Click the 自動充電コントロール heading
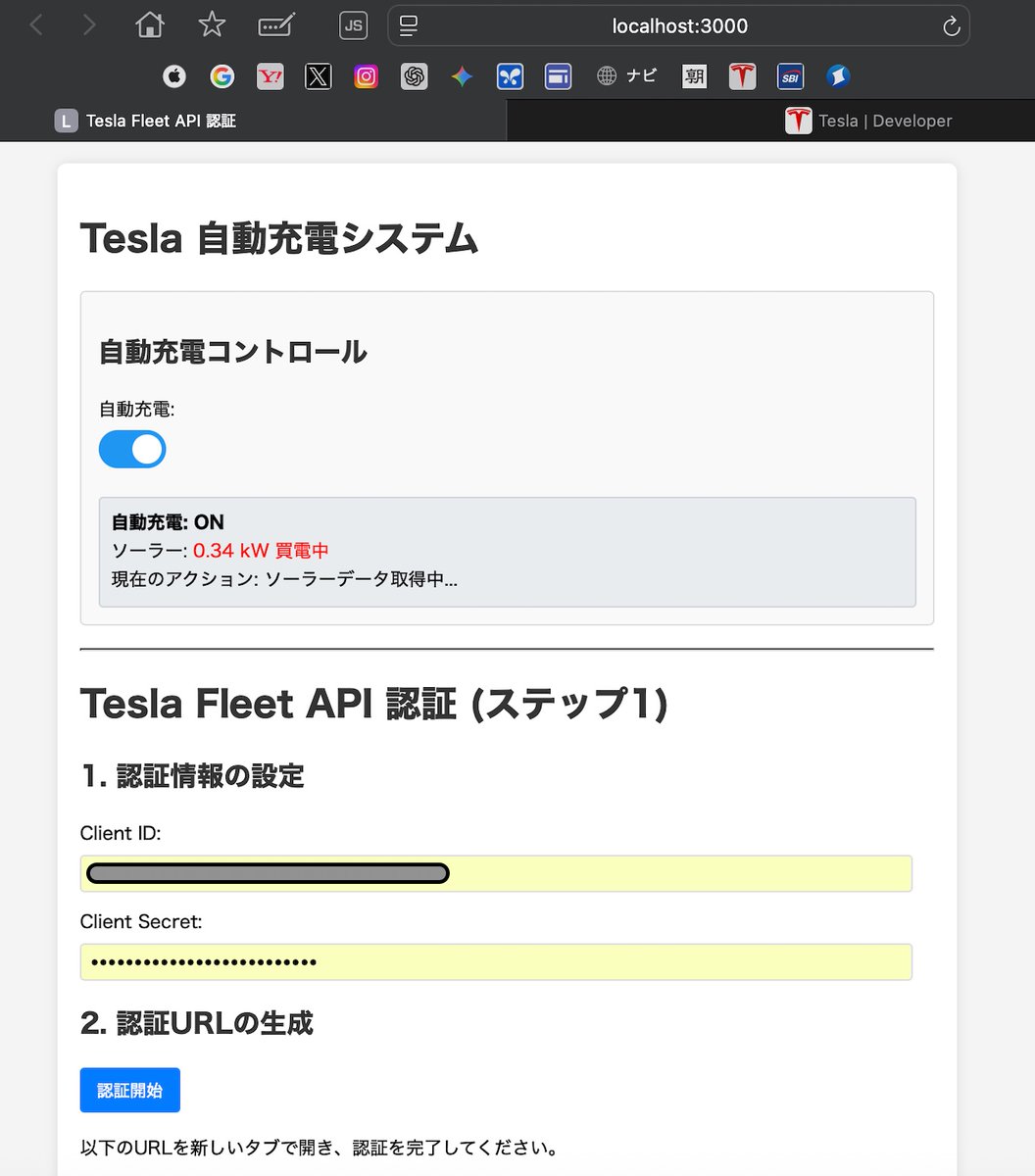The image size is (1035, 1176). tap(233, 351)
